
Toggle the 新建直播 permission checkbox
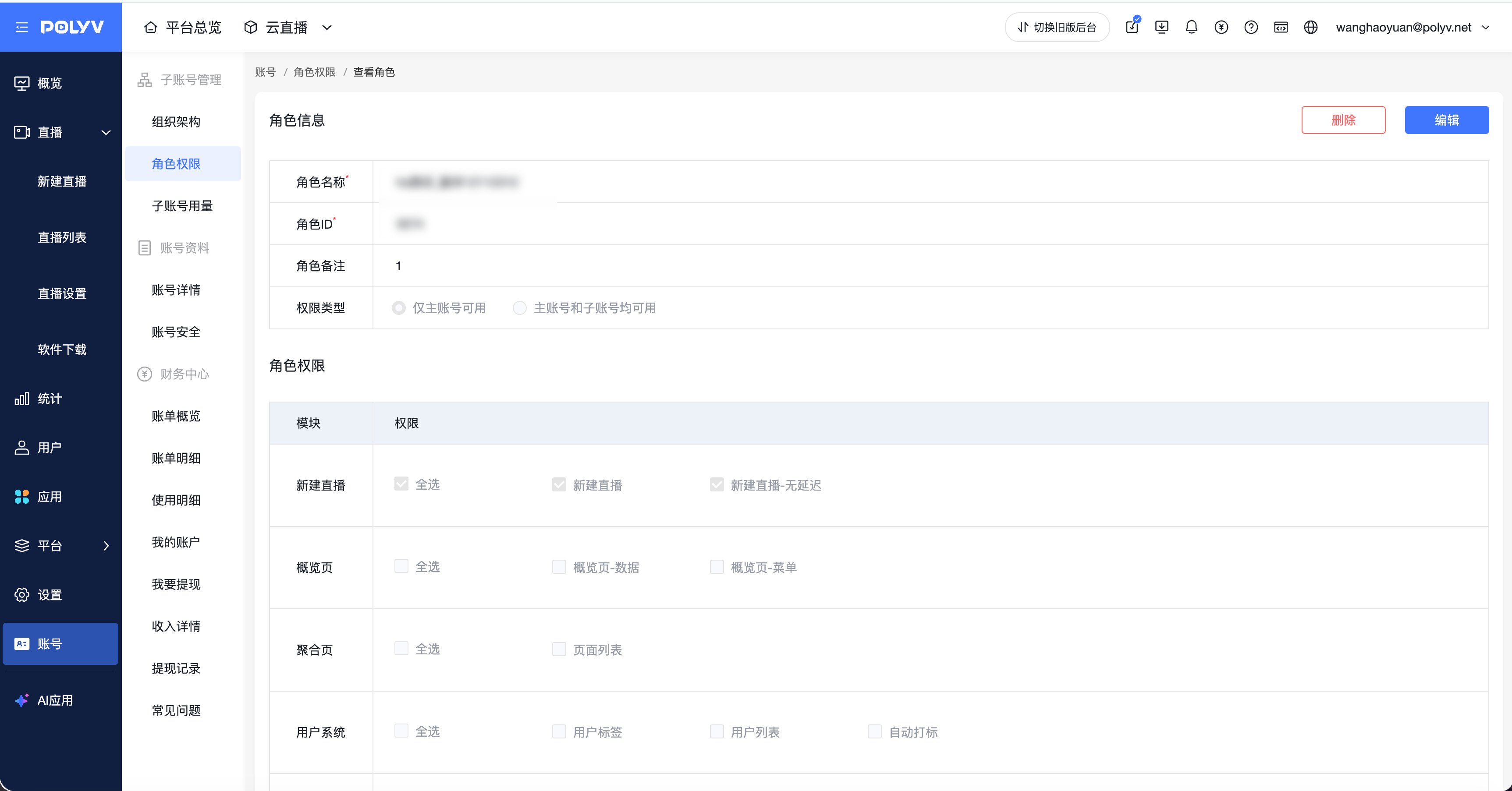[x=559, y=485]
